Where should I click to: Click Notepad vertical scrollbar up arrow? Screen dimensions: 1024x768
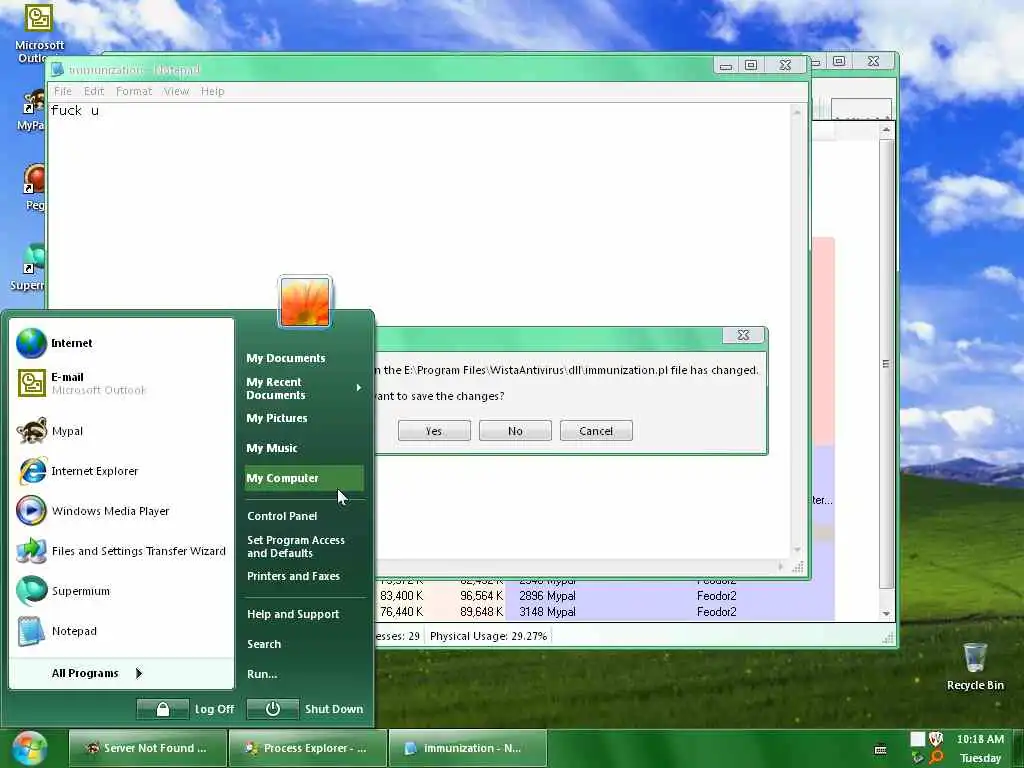[797, 112]
